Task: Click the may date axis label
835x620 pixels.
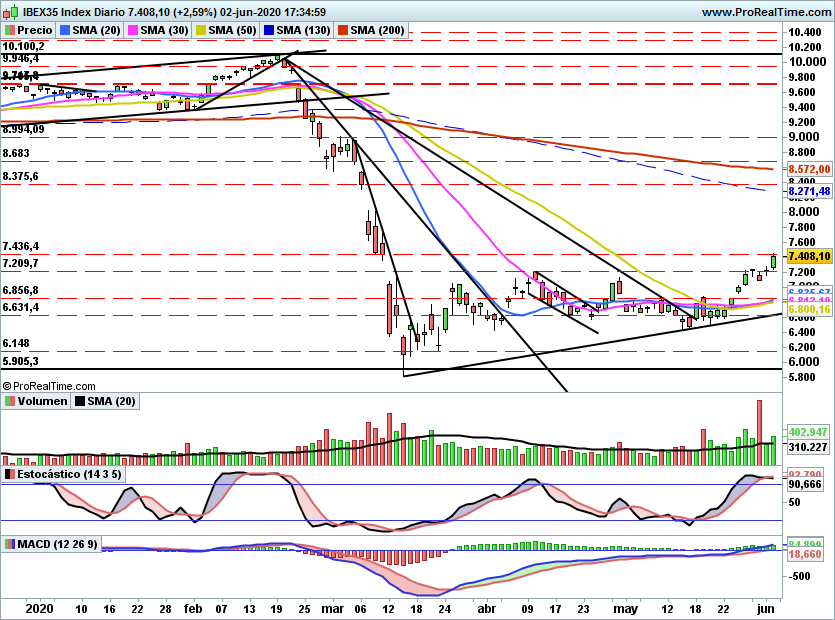Action: [625, 609]
